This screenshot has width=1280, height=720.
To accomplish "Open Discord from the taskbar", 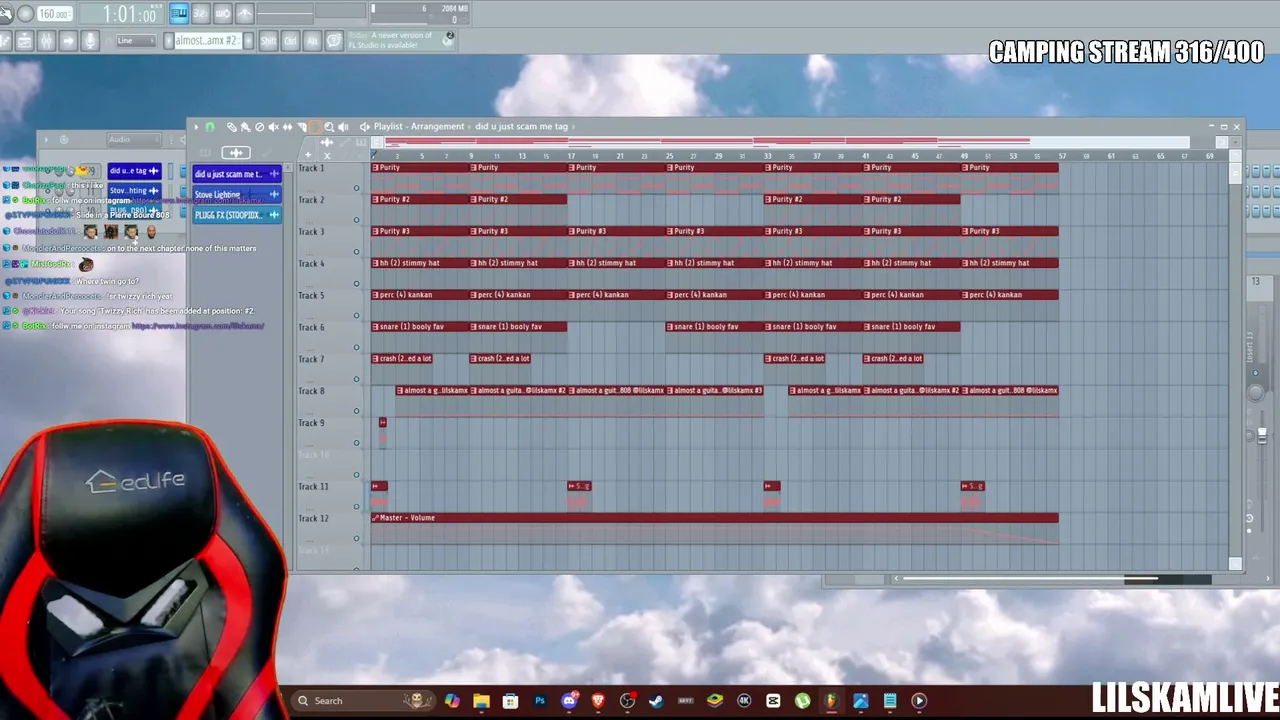I will pos(569,701).
